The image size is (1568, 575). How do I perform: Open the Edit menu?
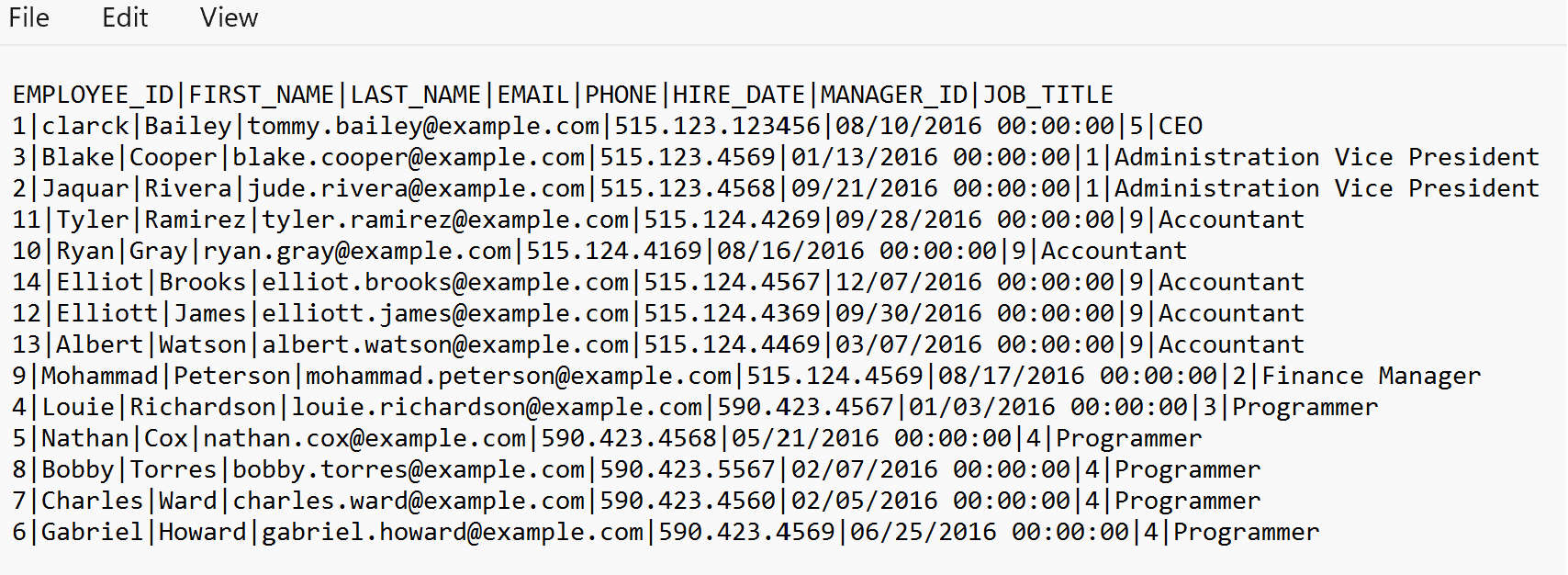[x=125, y=17]
